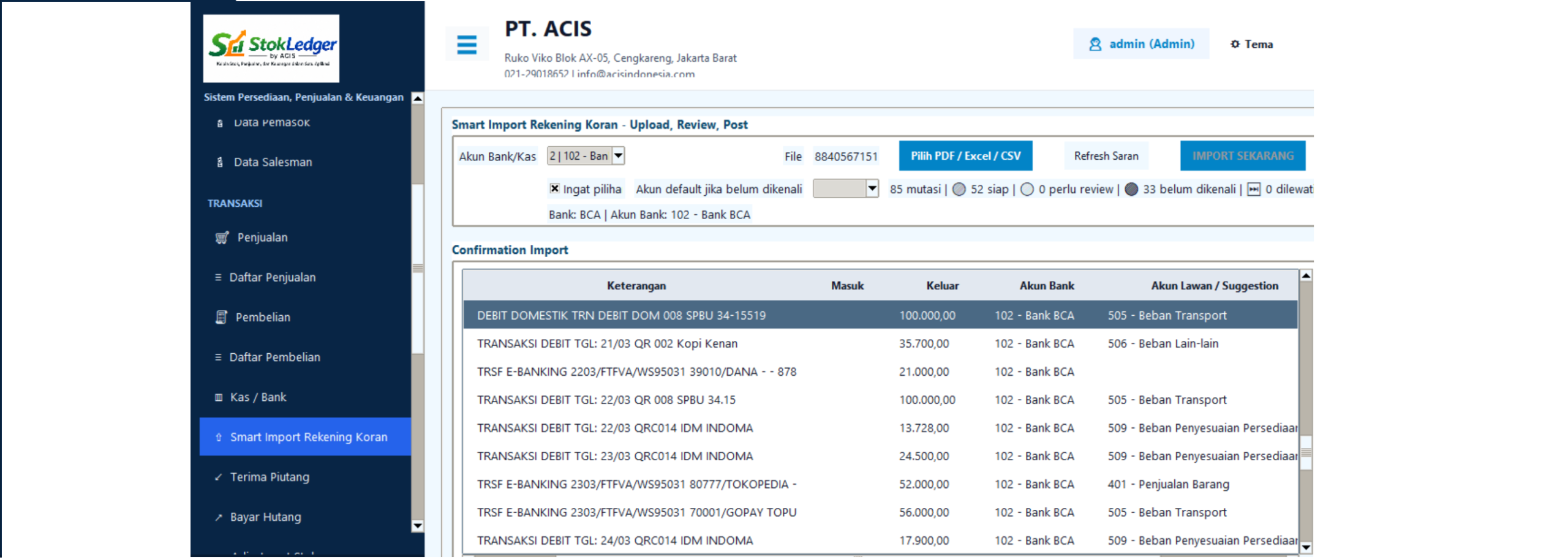Screen dimensions: 1568x560
Task: Click the Data Salesman sidebar icon
Action: 219,162
